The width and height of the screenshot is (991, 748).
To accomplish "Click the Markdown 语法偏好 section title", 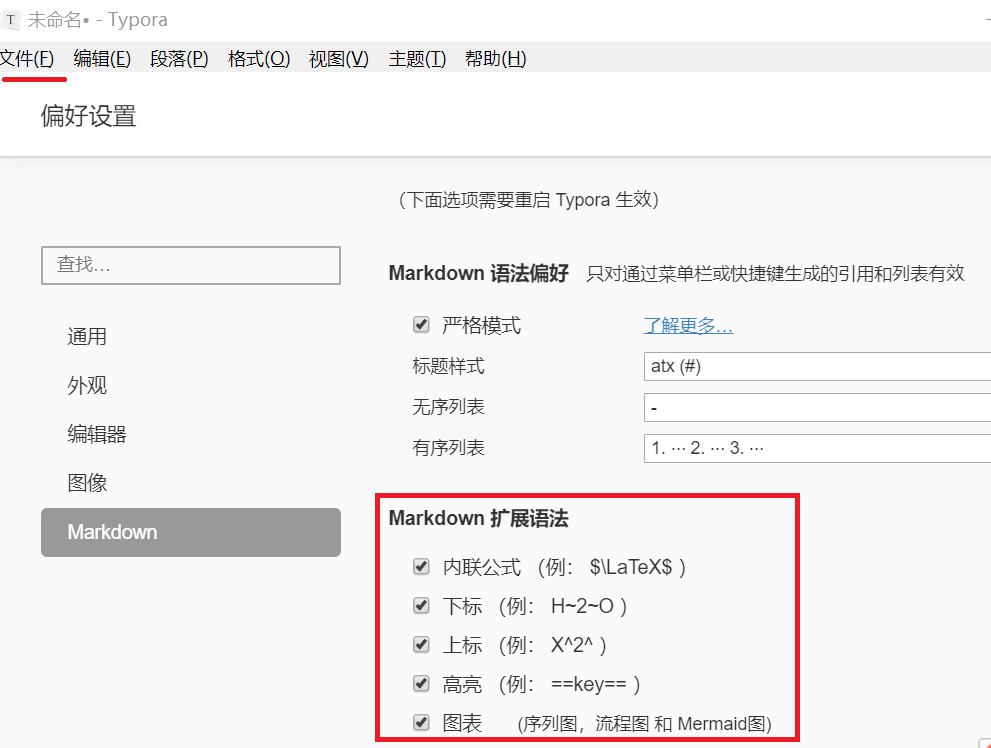I will (x=478, y=273).
